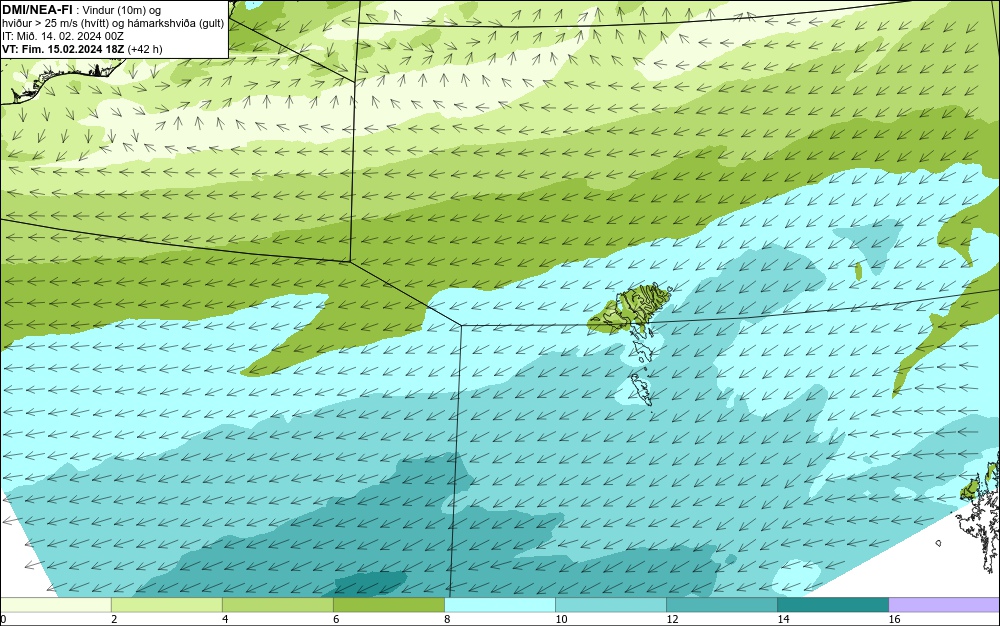
Task: Click the 'IT: Mið. 14. 02. 2024 00Z' line
Action: pyautogui.click(x=63, y=36)
